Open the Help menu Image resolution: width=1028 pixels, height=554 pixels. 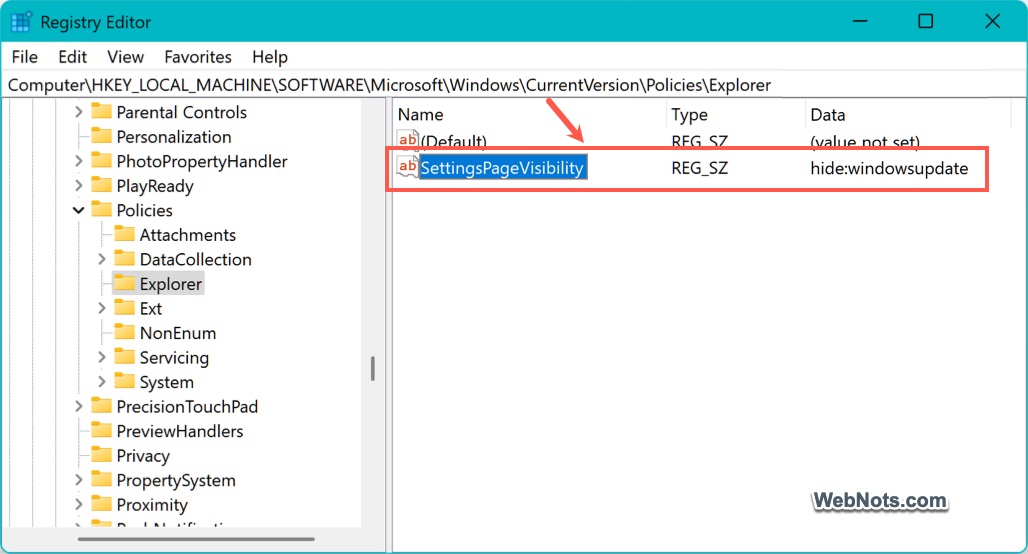tap(269, 57)
